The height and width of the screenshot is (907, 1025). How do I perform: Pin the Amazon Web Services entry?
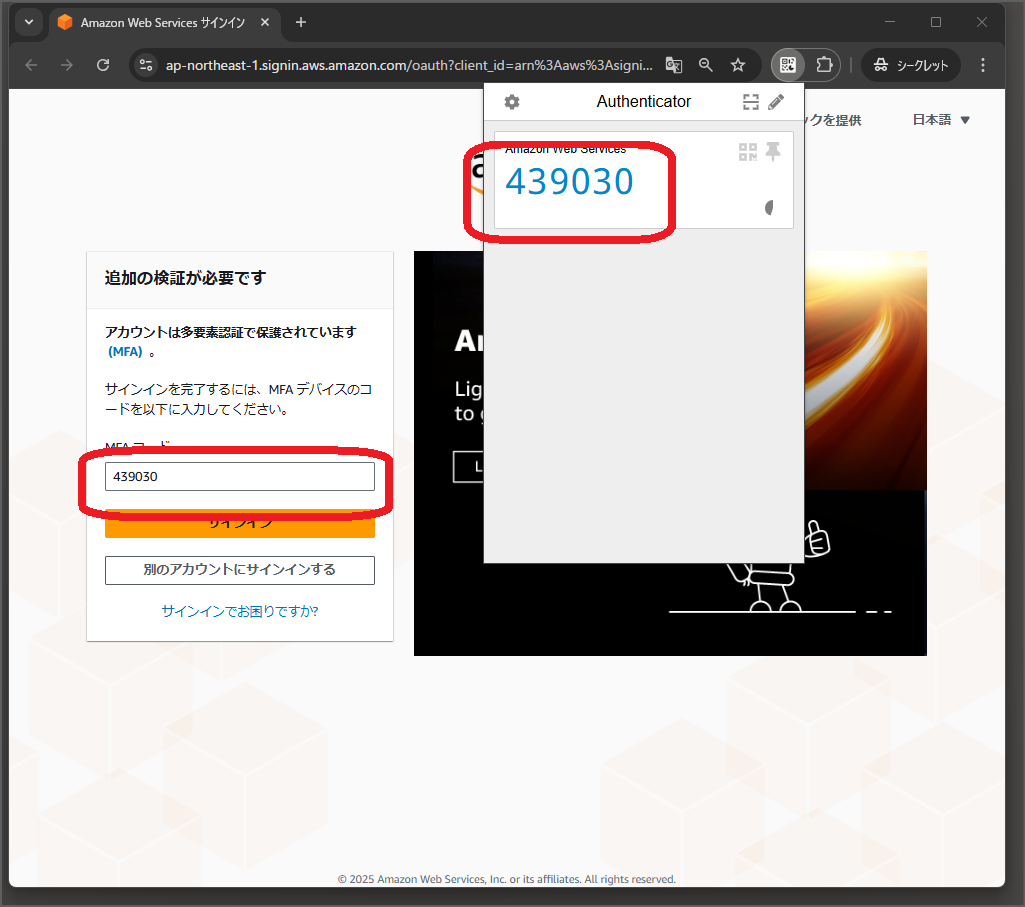(773, 152)
